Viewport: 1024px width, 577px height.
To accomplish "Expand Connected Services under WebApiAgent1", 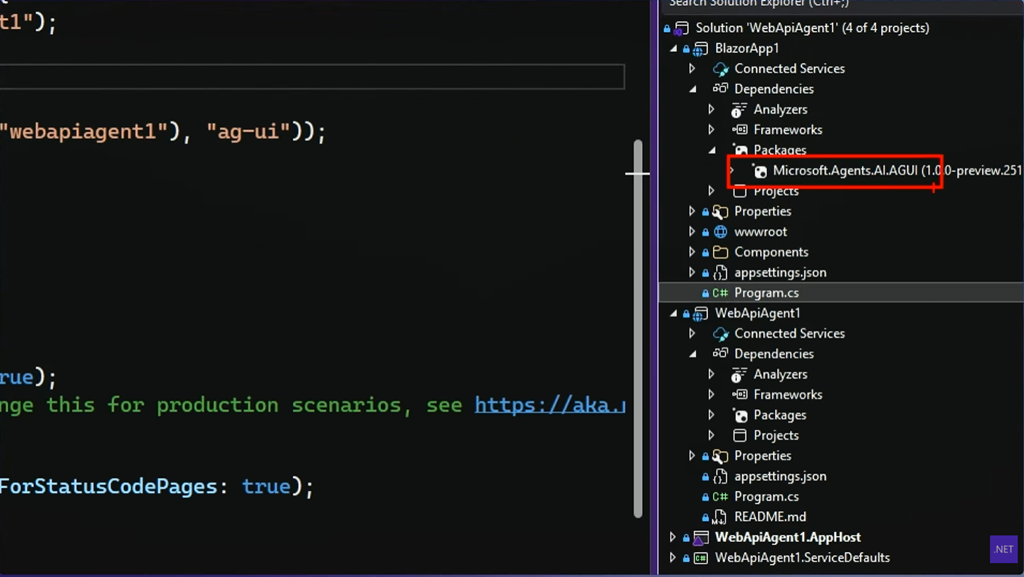I will (x=692, y=334).
